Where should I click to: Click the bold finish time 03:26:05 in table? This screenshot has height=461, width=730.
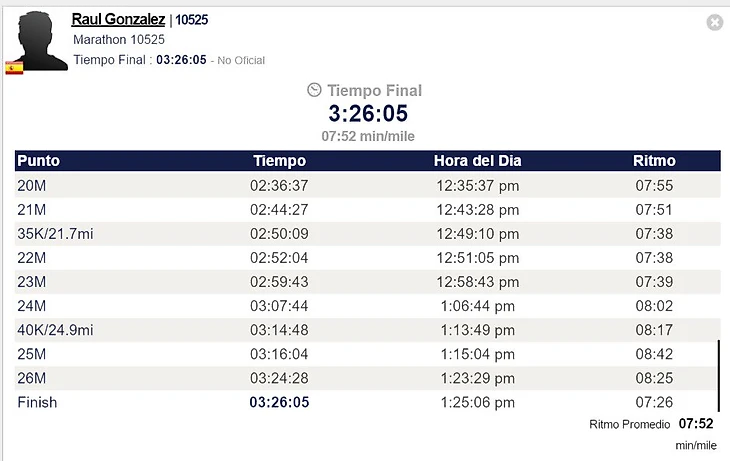point(279,402)
